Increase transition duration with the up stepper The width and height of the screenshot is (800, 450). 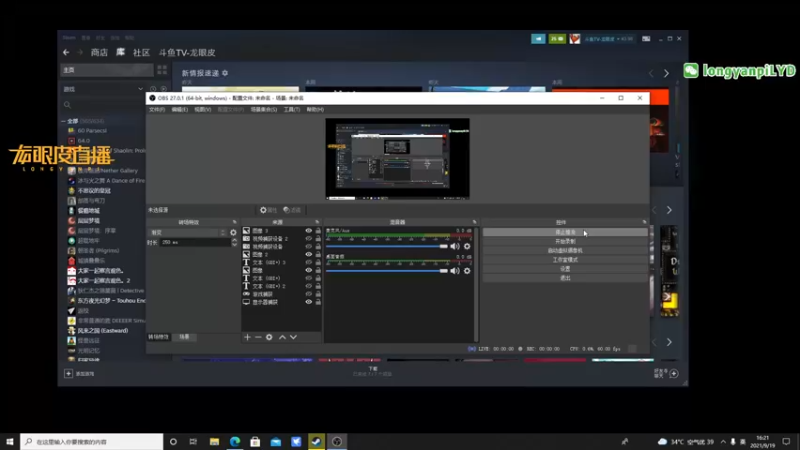[x=234, y=240]
